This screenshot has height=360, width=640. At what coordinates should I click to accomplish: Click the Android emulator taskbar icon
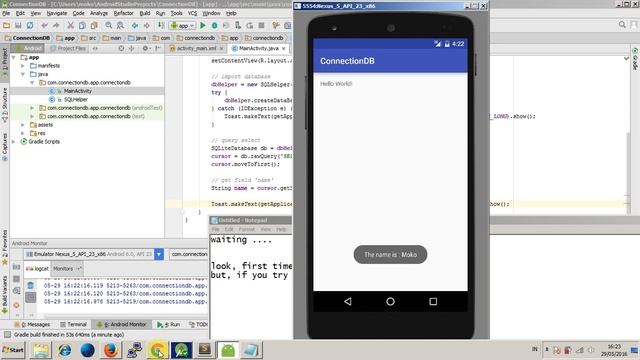coord(228,350)
